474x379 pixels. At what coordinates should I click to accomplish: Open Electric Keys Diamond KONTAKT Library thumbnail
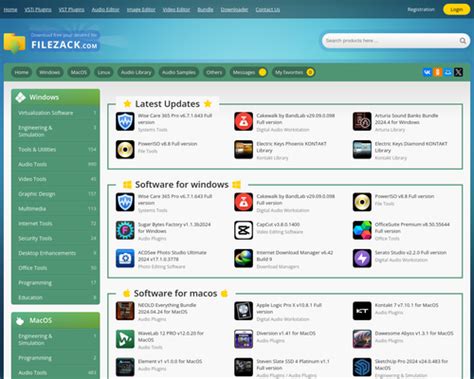362,149
